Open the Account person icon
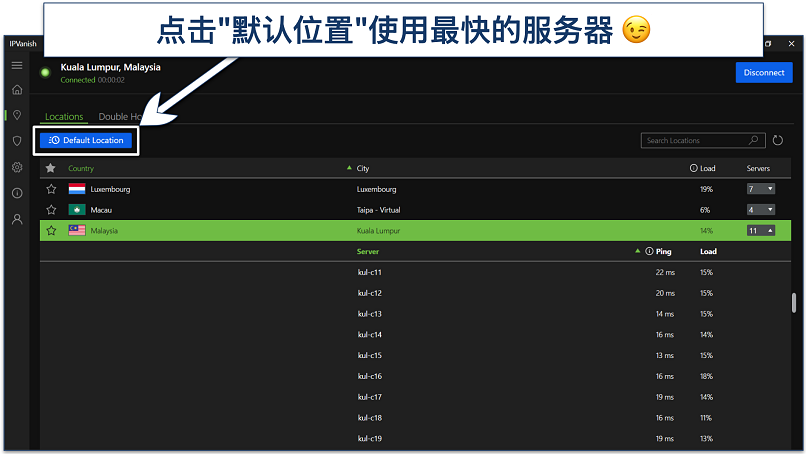Image resolution: width=806 pixels, height=454 pixels. click(x=17, y=220)
